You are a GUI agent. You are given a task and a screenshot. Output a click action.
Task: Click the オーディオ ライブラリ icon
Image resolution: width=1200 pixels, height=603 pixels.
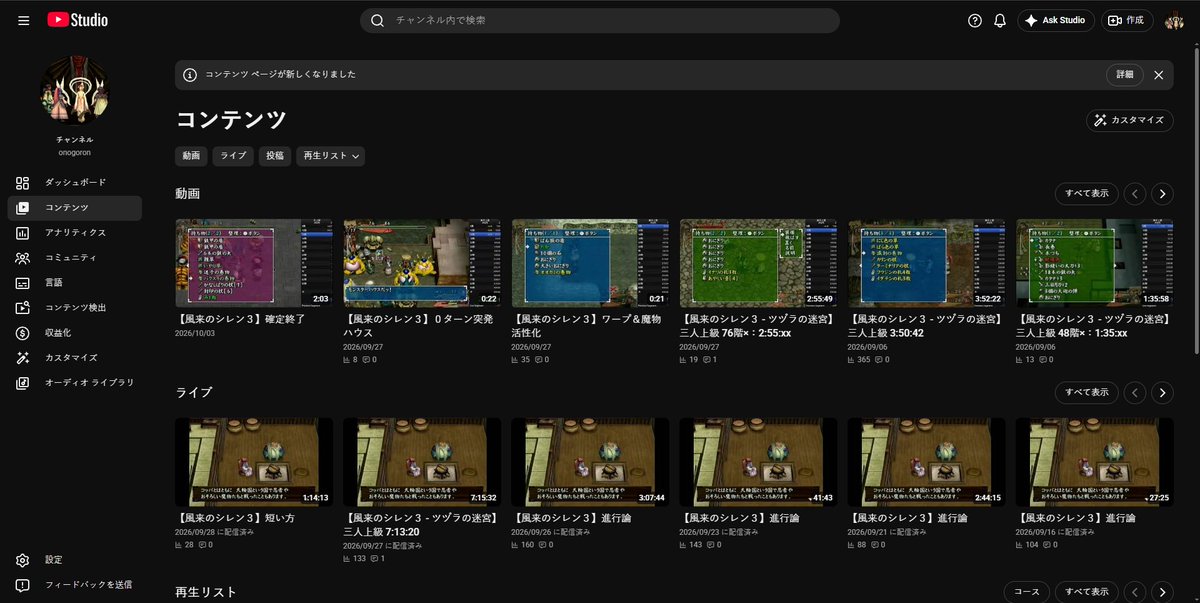23,383
